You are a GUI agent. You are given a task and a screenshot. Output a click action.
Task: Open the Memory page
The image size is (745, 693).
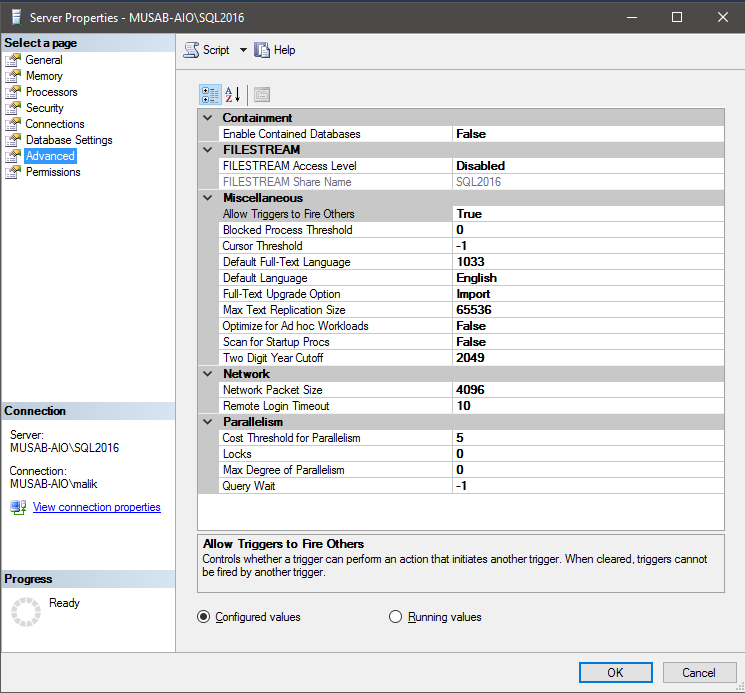point(44,76)
